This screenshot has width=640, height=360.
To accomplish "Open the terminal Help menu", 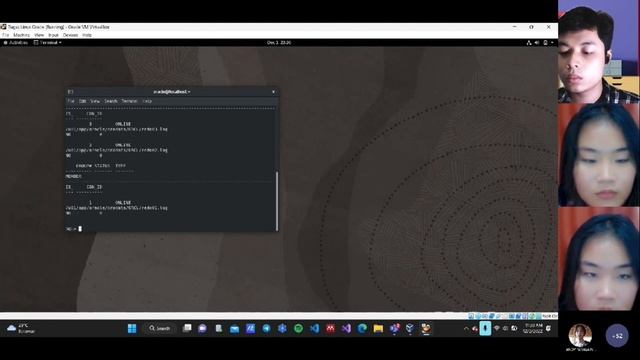I will tap(147, 101).
